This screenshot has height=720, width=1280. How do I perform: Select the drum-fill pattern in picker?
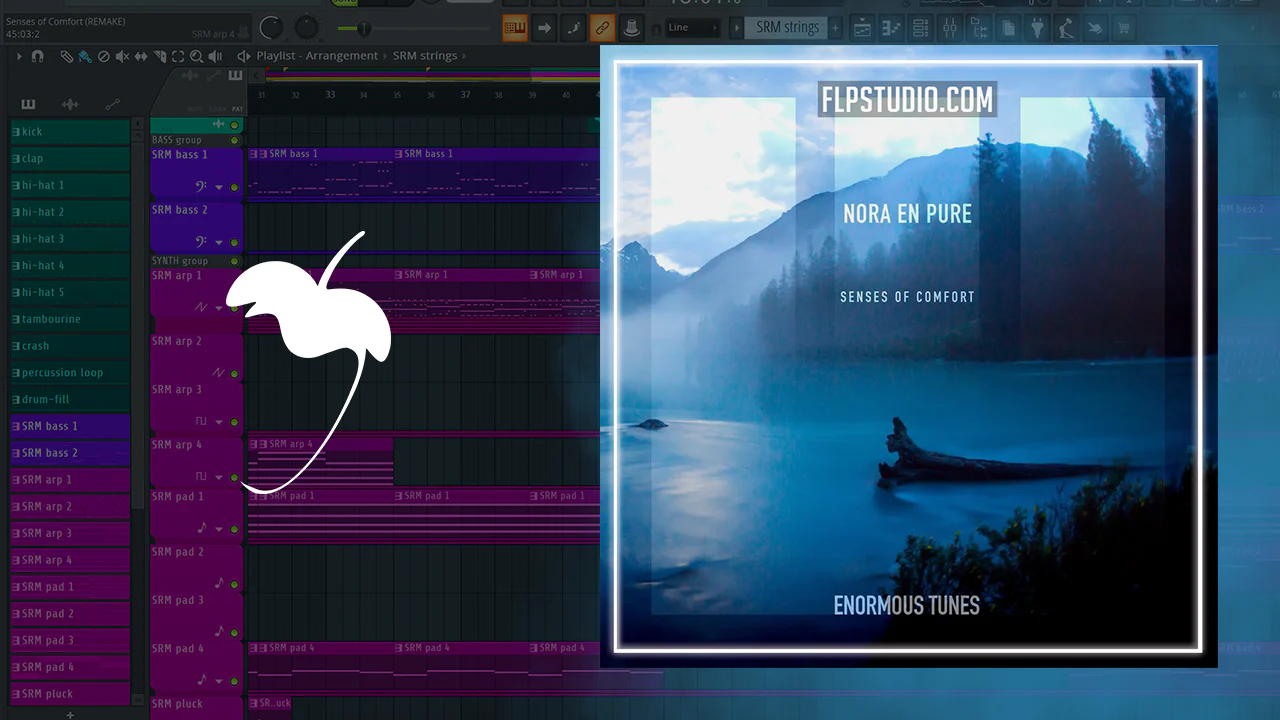70,399
